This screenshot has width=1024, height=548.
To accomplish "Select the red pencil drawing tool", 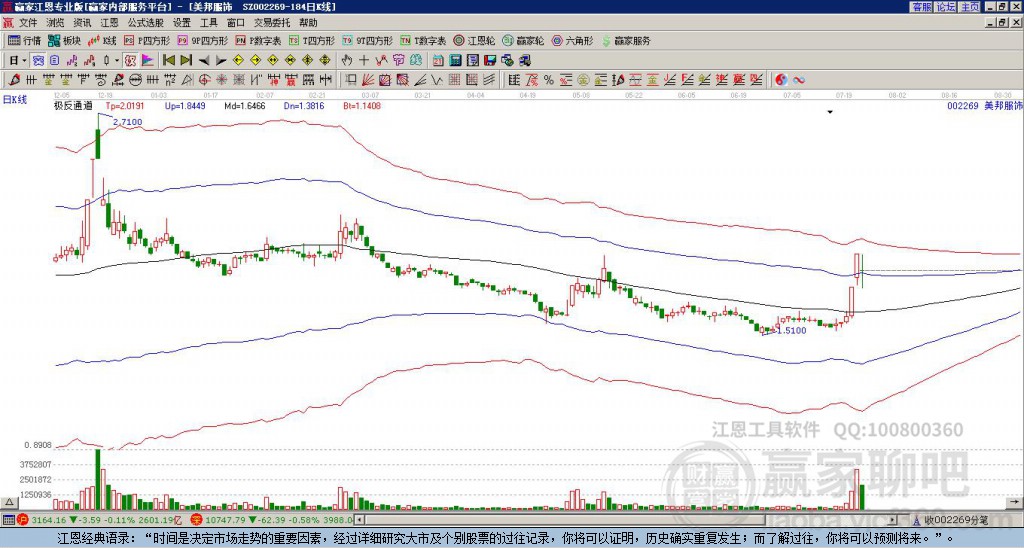I will tap(13, 80).
